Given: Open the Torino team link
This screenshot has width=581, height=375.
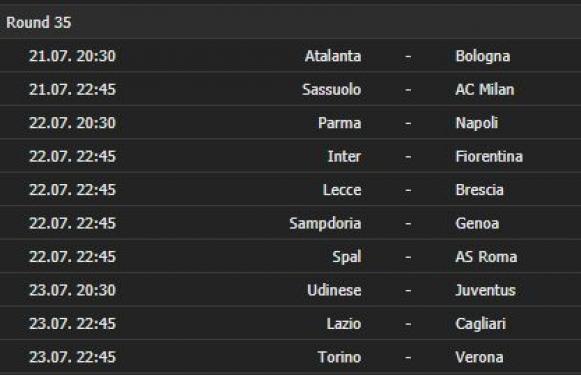Looking at the screenshot, I should (339, 357).
